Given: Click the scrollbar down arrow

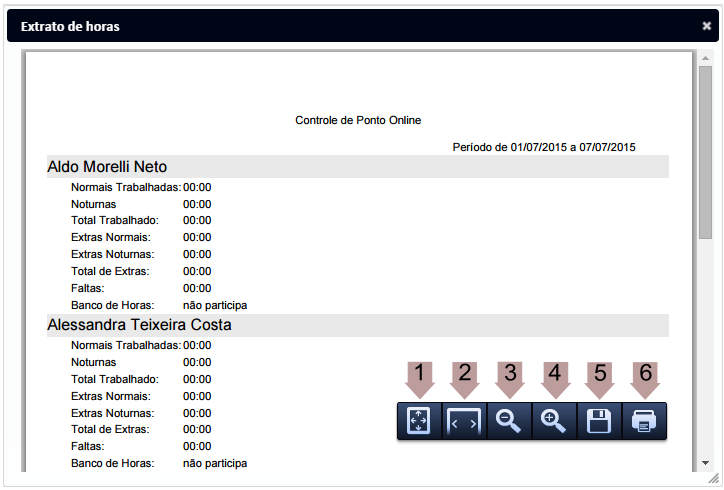Looking at the screenshot, I should pos(705,463).
